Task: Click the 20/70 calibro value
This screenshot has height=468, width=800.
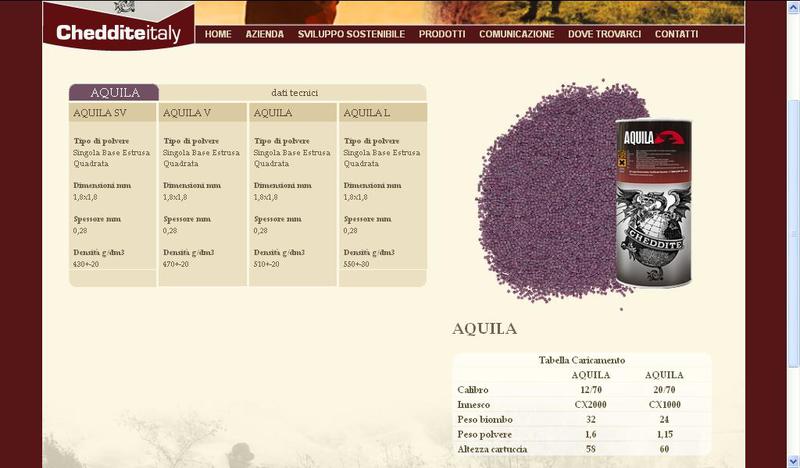Action: coord(664,389)
